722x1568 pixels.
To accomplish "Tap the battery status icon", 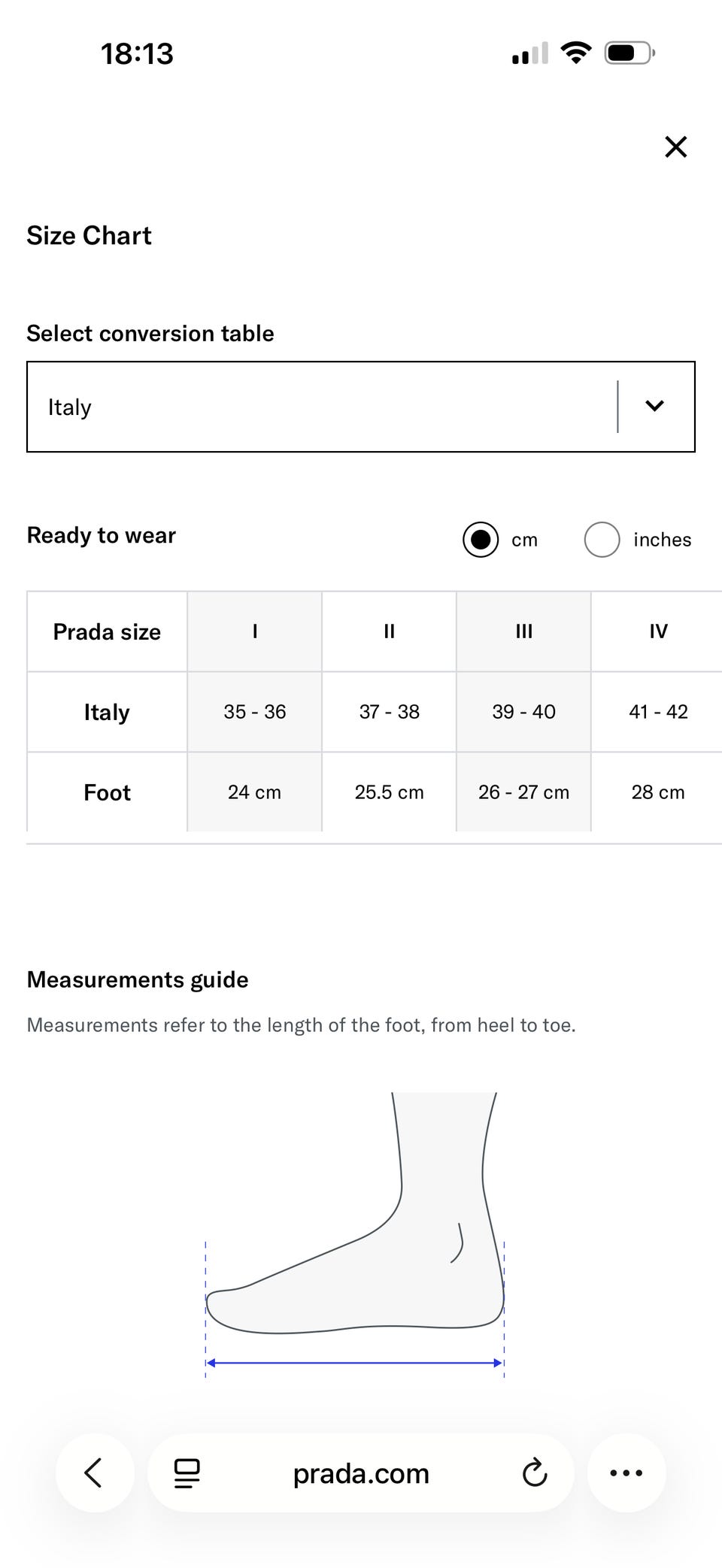I will [x=629, y=53].
